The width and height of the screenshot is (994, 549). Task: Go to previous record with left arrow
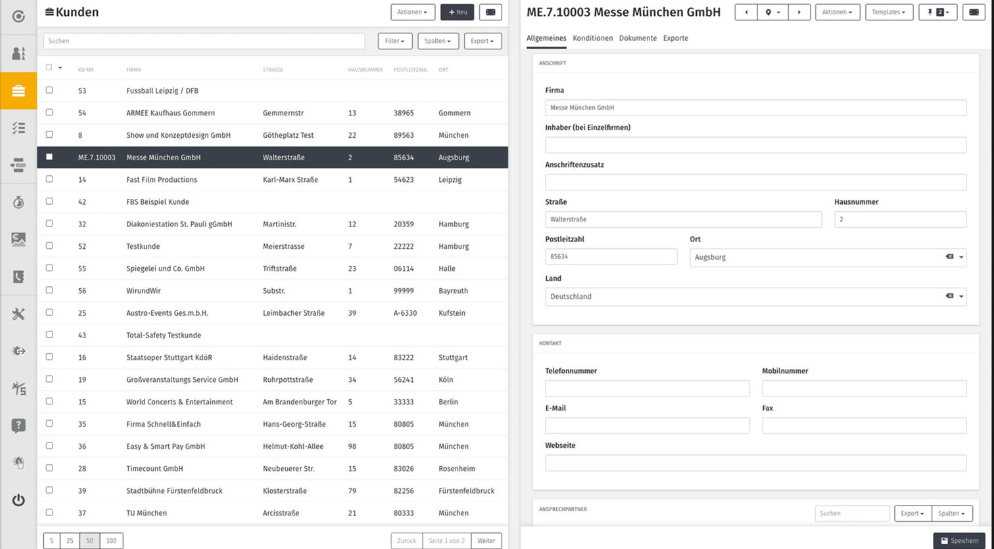tap(746, 12)
